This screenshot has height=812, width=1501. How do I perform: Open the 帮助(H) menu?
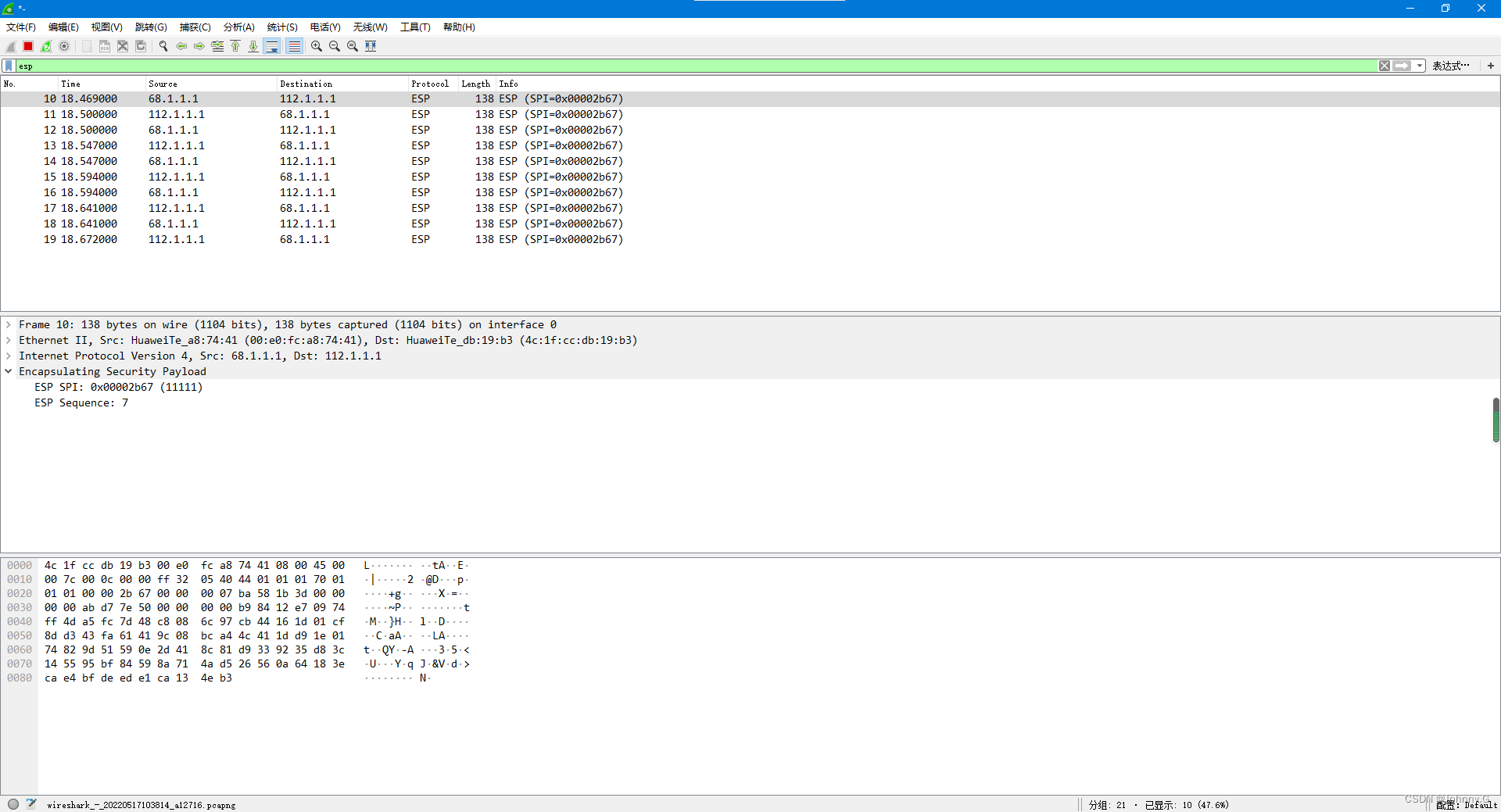[x=459, y=27]
